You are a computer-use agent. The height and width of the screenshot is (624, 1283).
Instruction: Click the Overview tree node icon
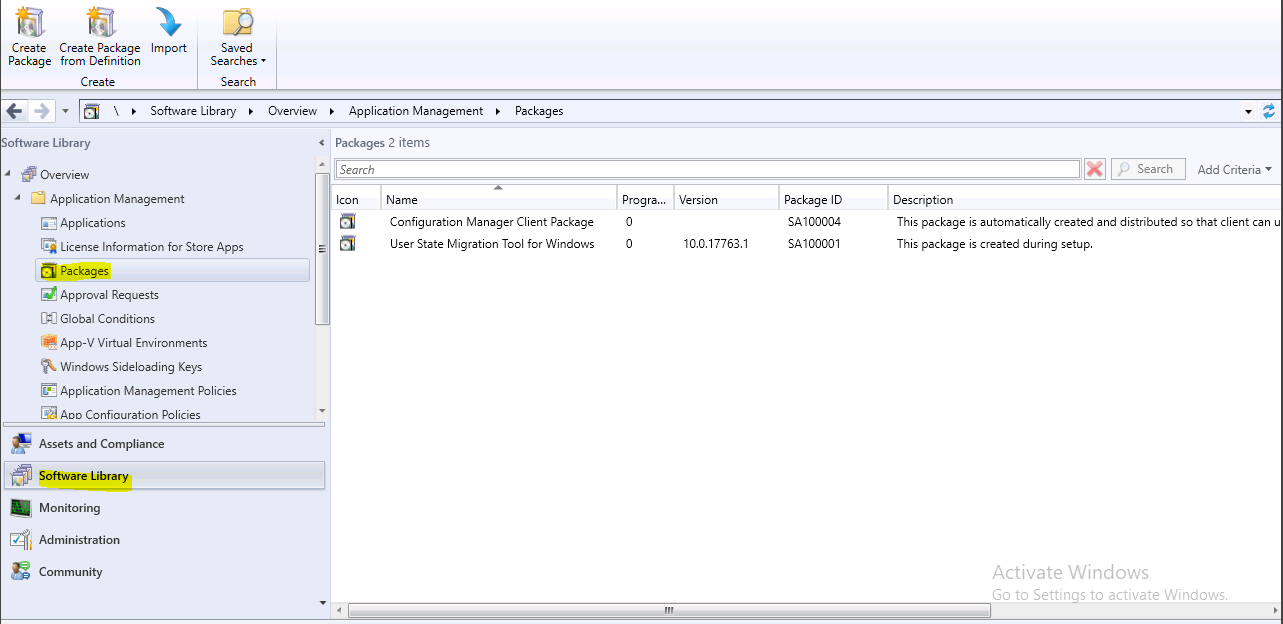(28, 174)
